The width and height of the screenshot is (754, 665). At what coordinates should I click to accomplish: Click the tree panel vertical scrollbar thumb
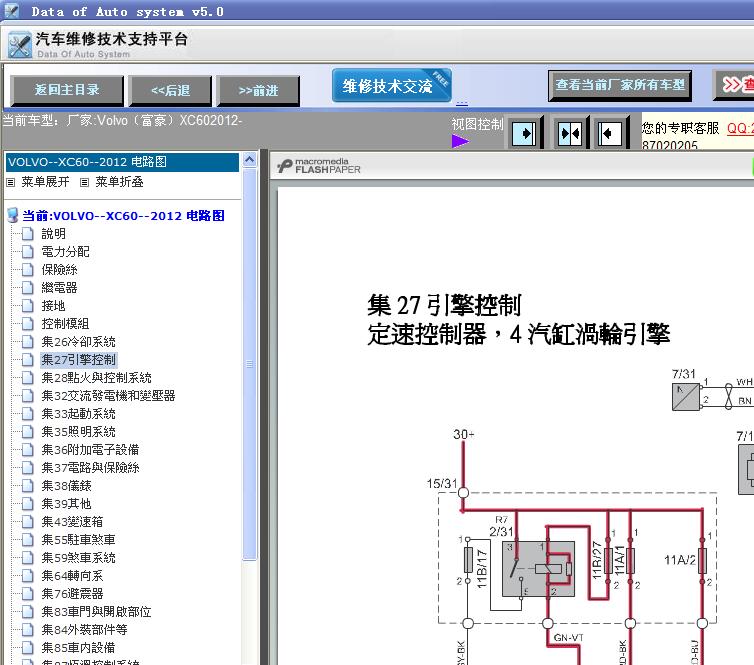click(250, 364)
